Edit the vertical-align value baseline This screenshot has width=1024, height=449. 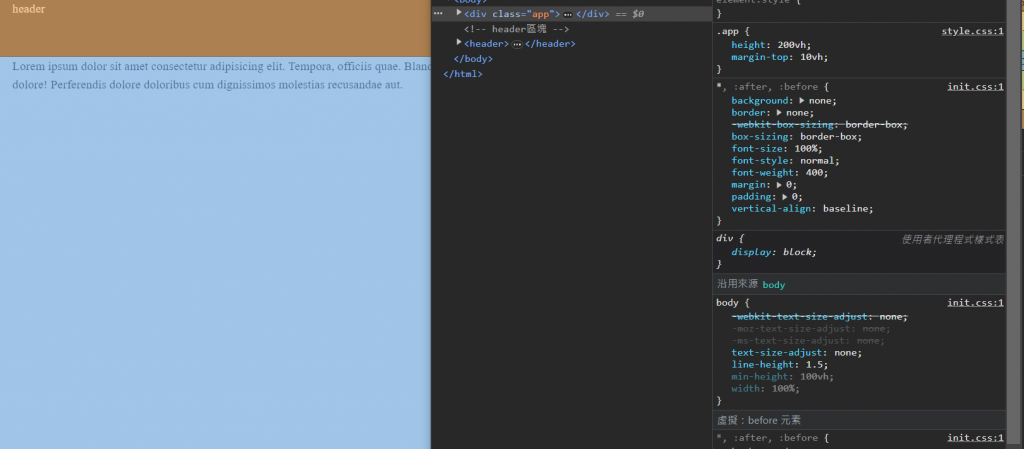[x=846, y=209]
